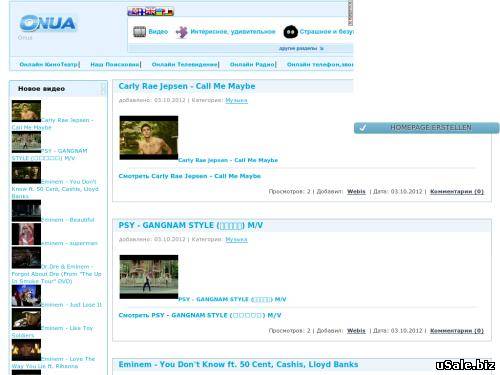Click Webis author link under PSY post
Viewport: 500px width, 375px height.
(x=356, y=331)
